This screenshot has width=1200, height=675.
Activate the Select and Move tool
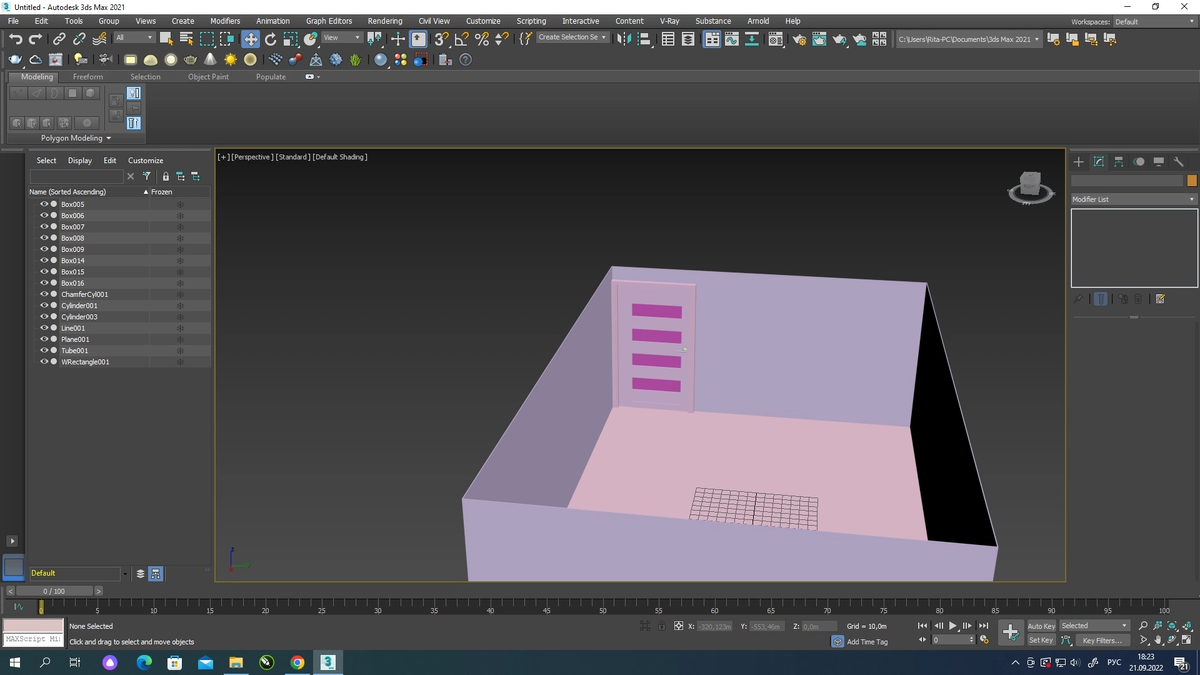click(250, 39)
